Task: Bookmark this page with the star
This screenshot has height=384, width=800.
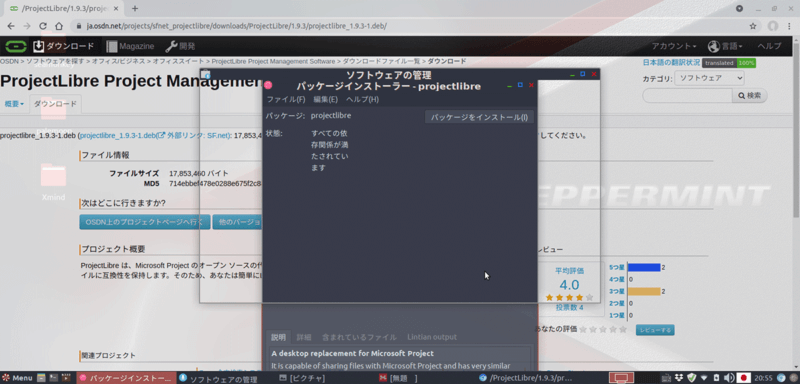Action: (753, 26)
